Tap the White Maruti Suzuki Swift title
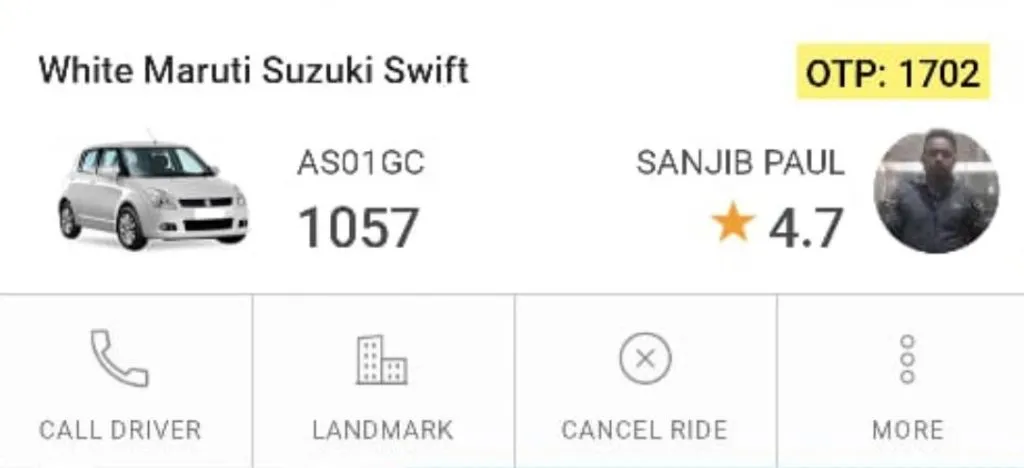The width and height of the screenshot is (1024, 468). (253, 70)
